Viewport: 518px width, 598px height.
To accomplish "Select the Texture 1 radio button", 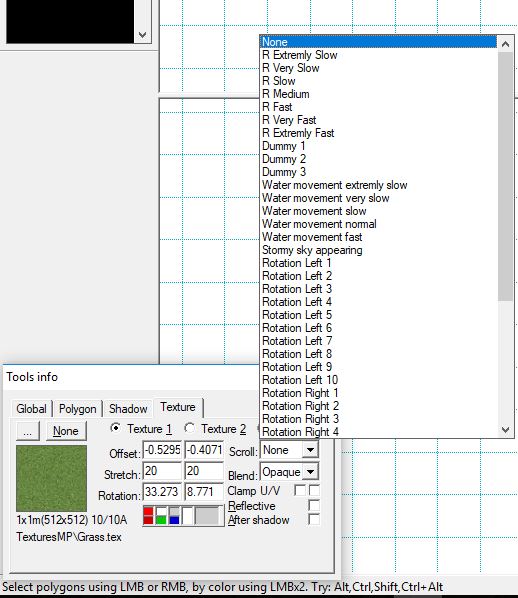I will (115, 428).
